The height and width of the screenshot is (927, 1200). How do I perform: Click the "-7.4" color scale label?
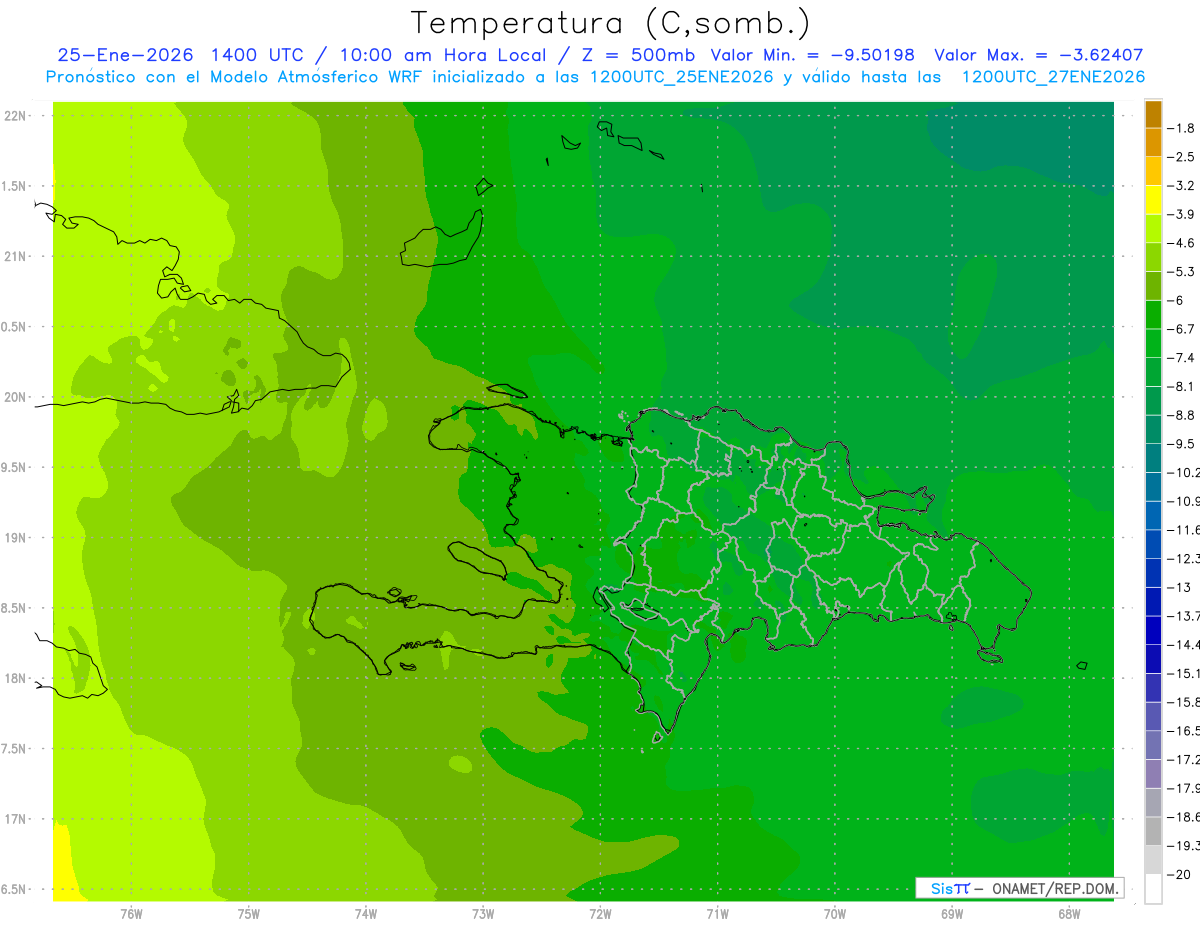[x=1182, y=357]
